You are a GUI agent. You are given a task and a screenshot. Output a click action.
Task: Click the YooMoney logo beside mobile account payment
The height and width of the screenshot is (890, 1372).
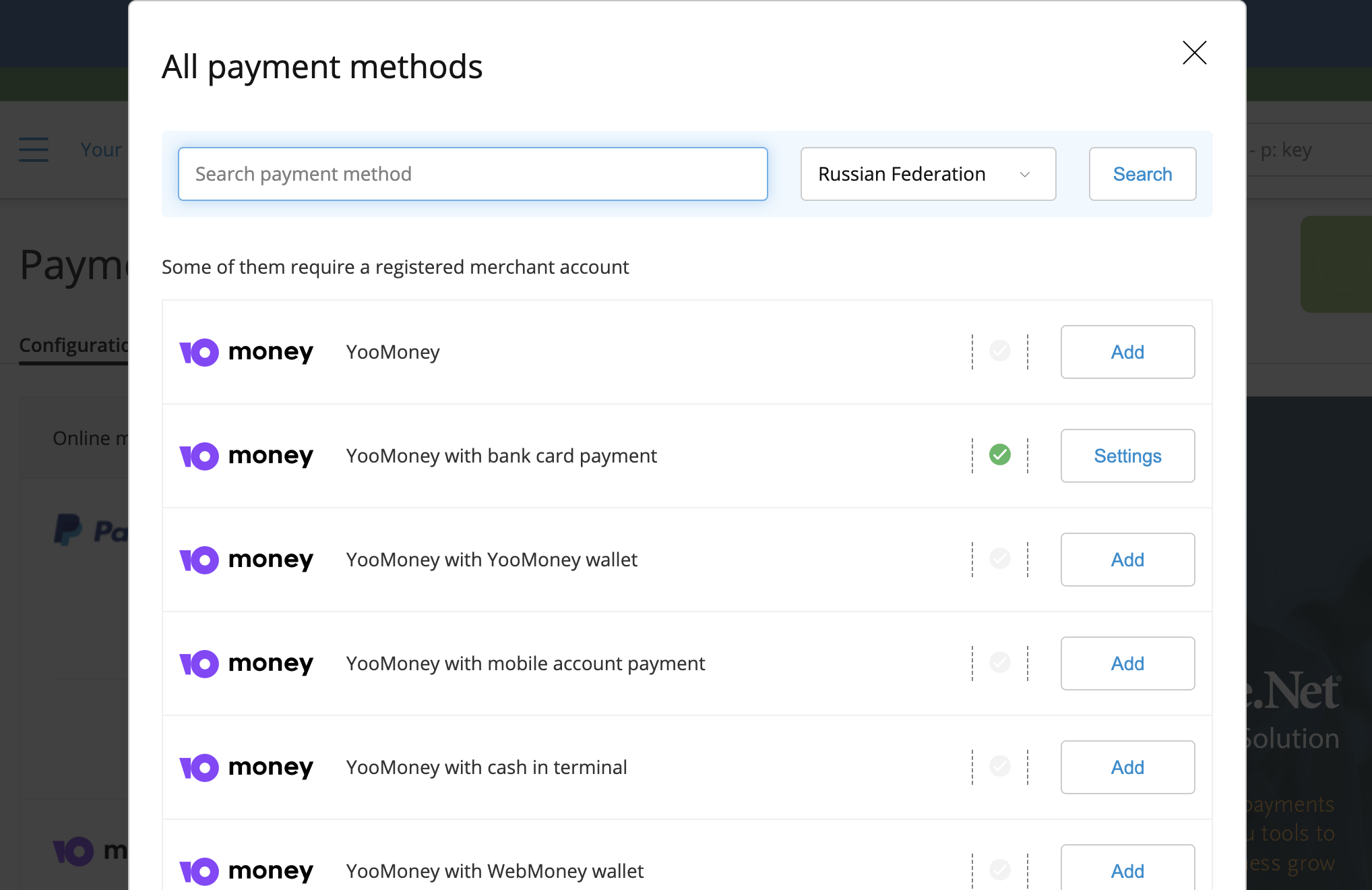(x=247, y=663)
